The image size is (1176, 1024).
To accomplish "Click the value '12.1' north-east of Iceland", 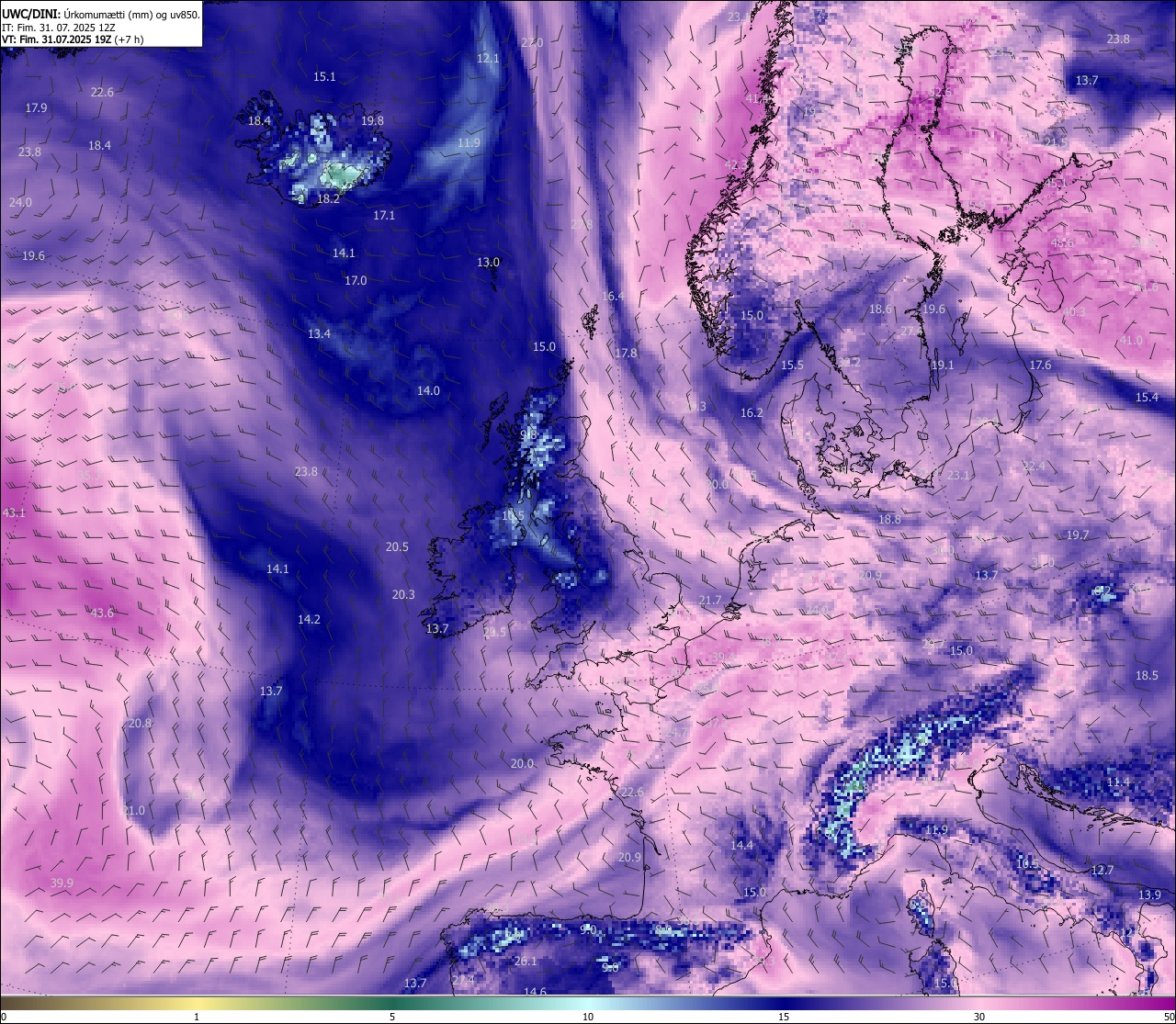I will 488,59.
